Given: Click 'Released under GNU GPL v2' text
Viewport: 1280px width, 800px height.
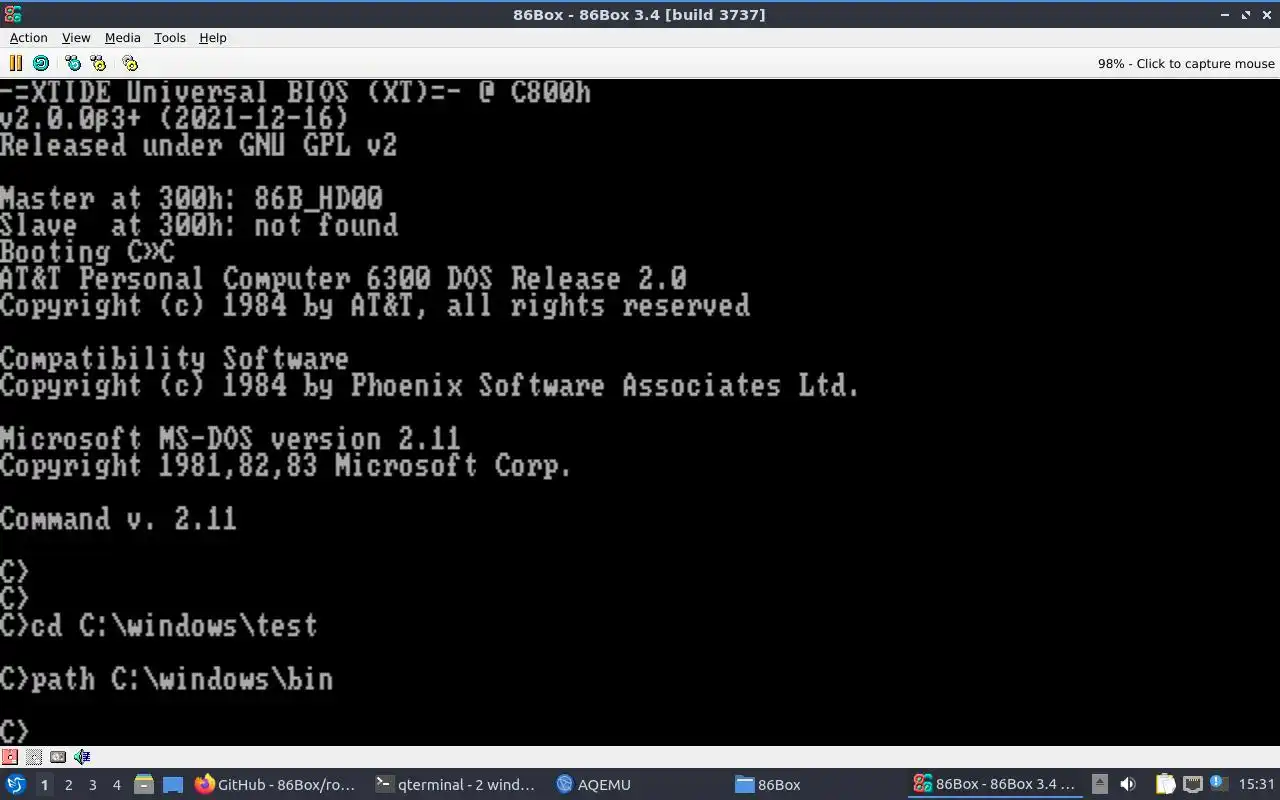Looking at the screenshot, I should [198, 145].
